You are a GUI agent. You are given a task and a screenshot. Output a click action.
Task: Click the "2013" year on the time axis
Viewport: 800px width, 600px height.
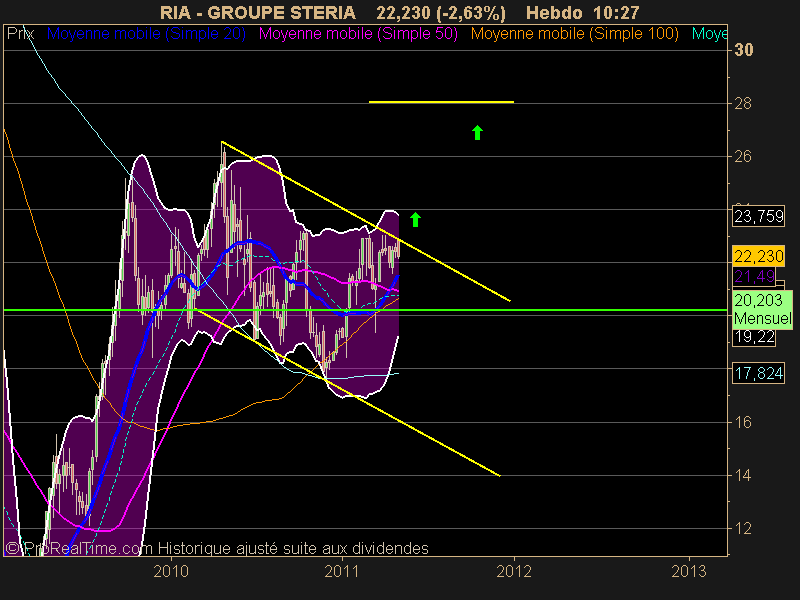689,571
